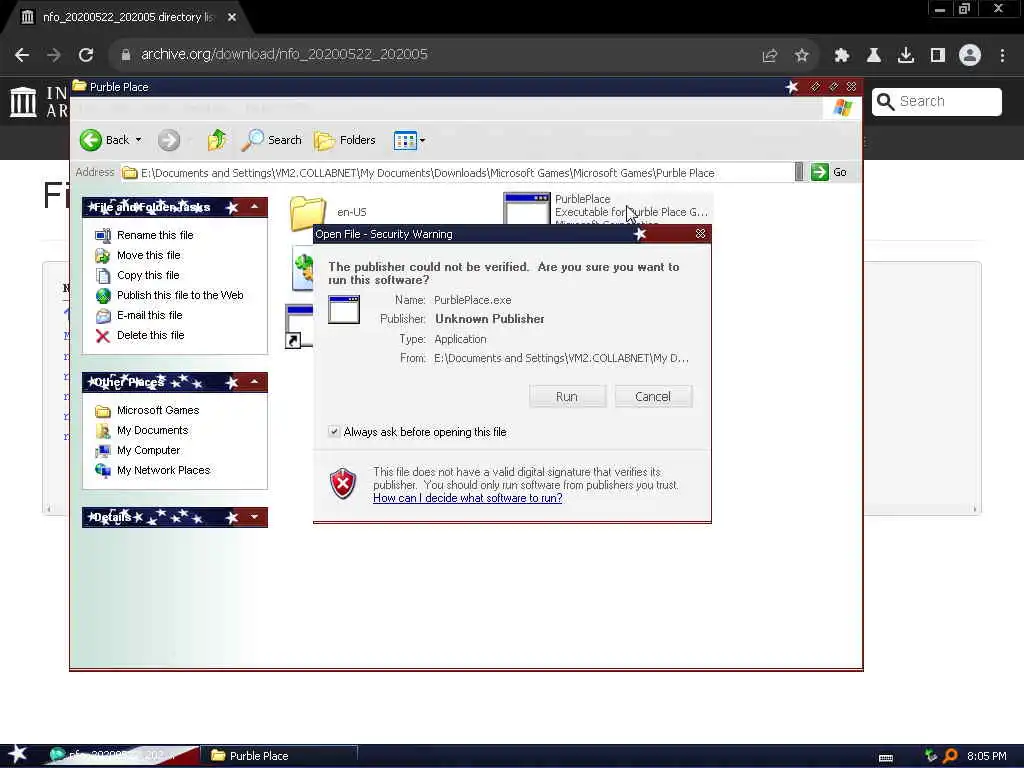
Task: Reload the archive.org page
Action: point(86,55)
